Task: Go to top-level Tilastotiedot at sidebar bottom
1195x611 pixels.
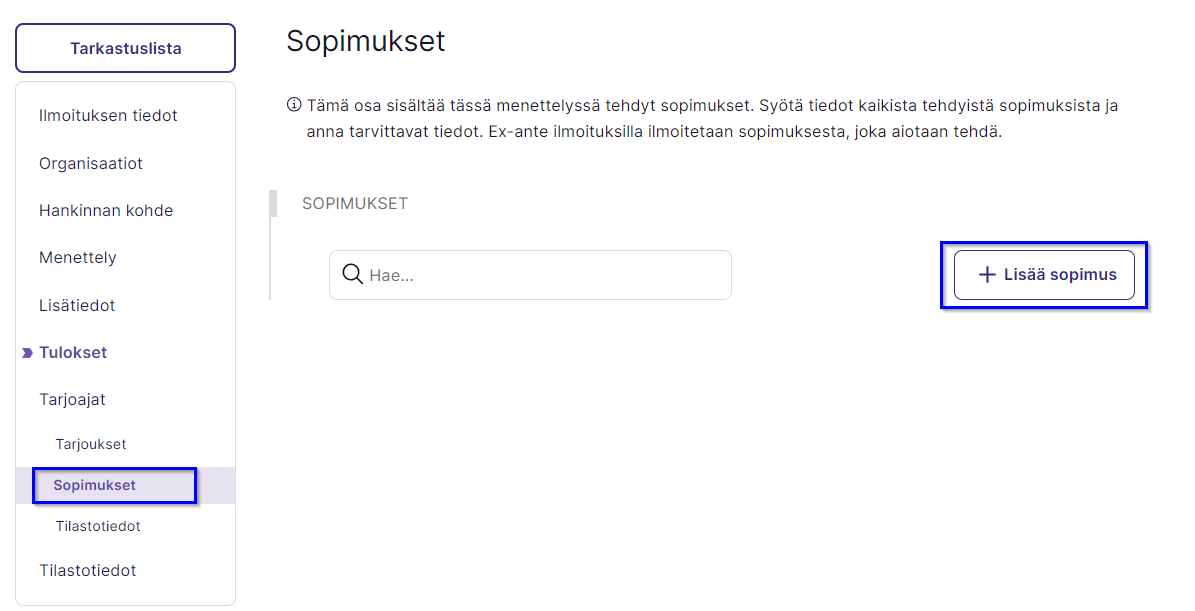Action: tap(88, 571)
